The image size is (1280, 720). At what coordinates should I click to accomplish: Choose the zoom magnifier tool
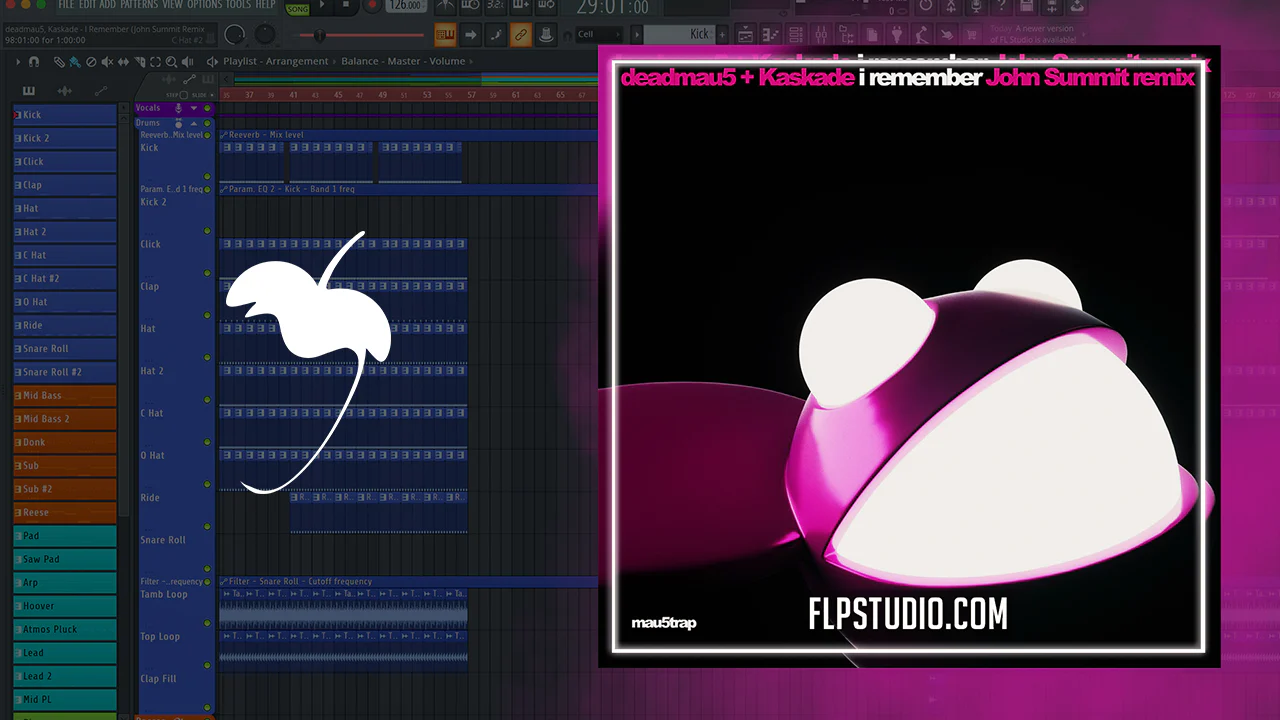[x=171, y=62]
